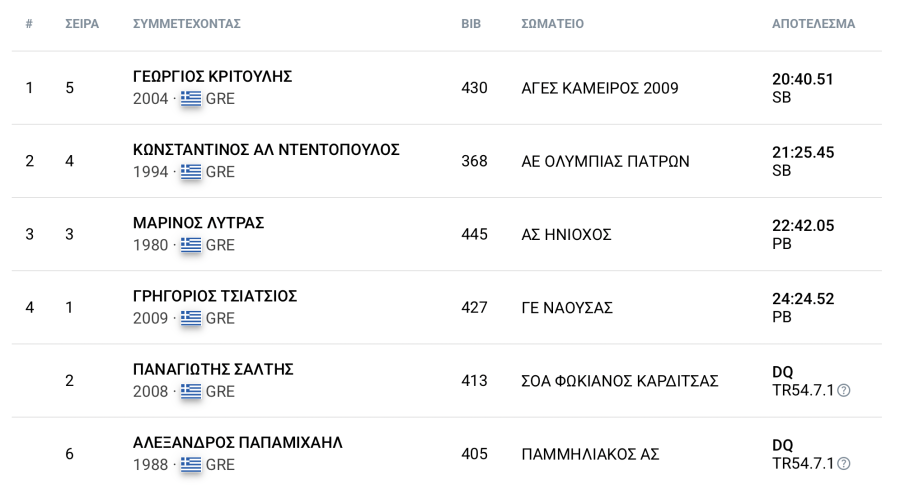Open club ΑΕ ΟΛΥΜΠΙΑΣ ΠΑΤΡΩΝ
Image resolution: width=900 pixels, height=489 pixels.
[x=605, y=161]
